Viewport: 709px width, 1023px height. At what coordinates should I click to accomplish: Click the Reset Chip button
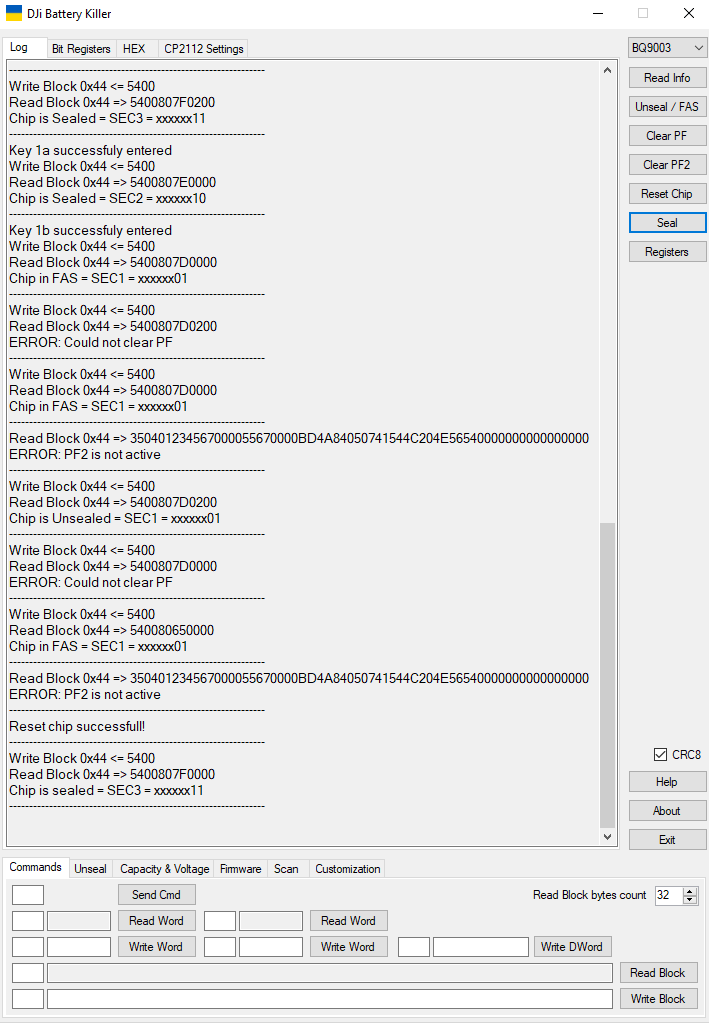coord(667,194)
